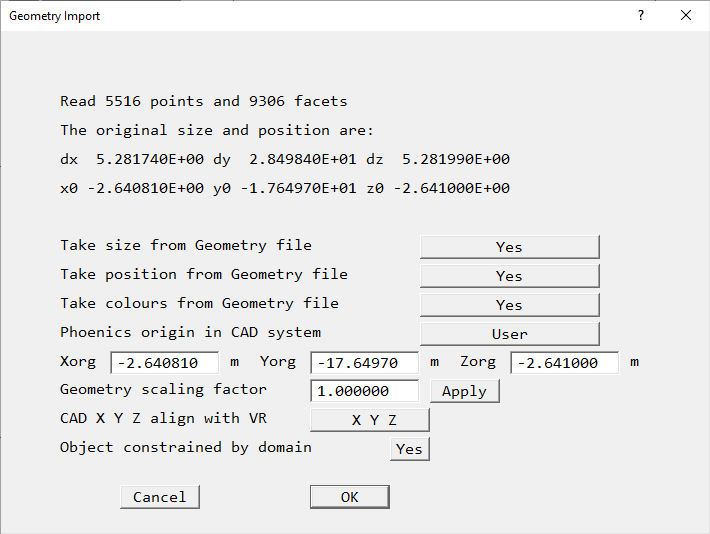Close the Geometry Import dialog
710x534 pixels.
685,16
